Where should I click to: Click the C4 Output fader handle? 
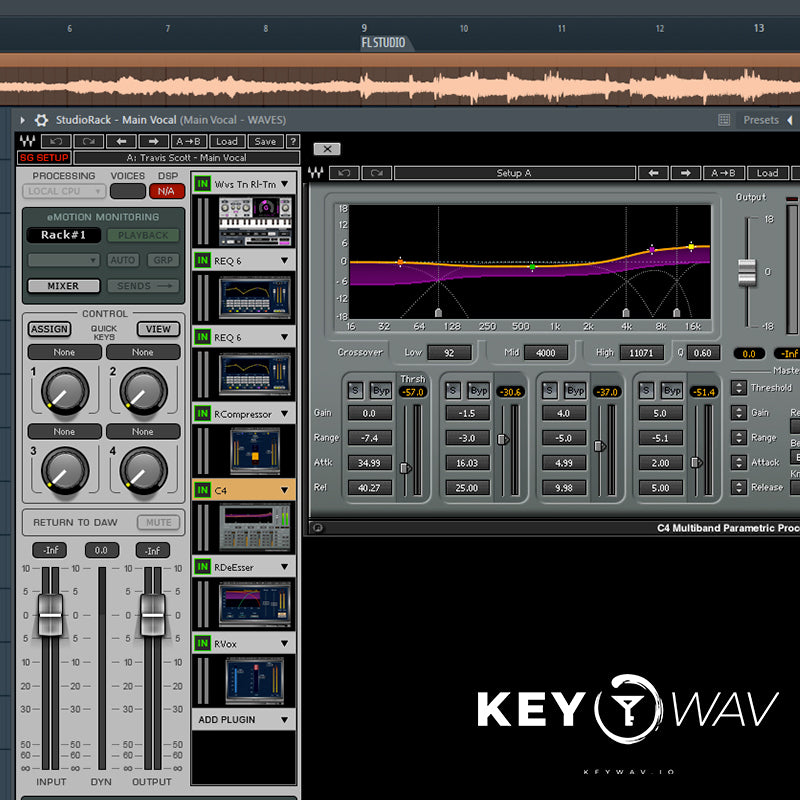click(747, 272)
